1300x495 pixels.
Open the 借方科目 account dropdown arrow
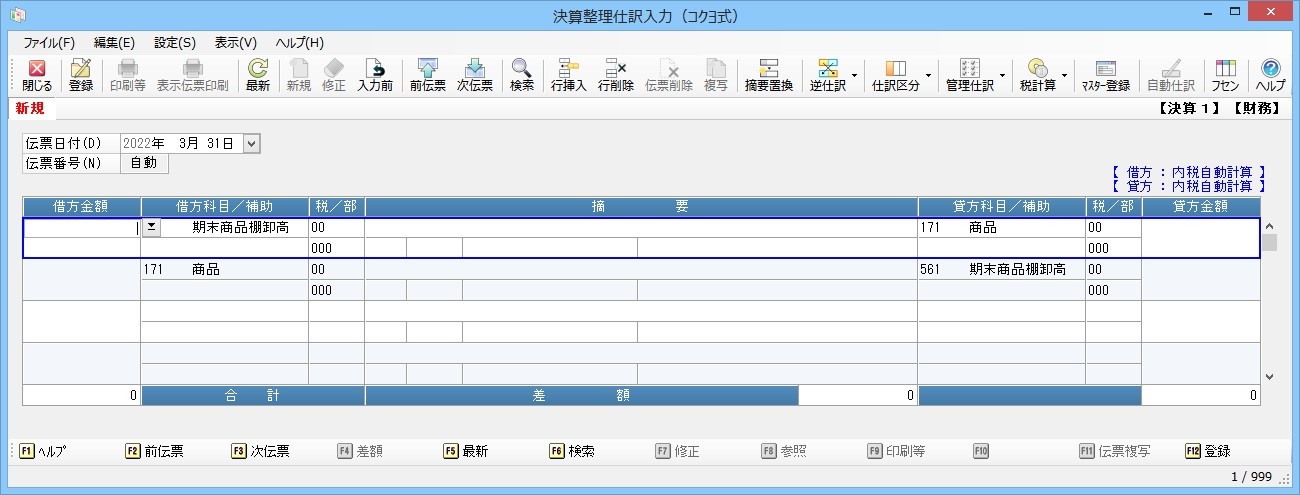click(x=151, y=227)
